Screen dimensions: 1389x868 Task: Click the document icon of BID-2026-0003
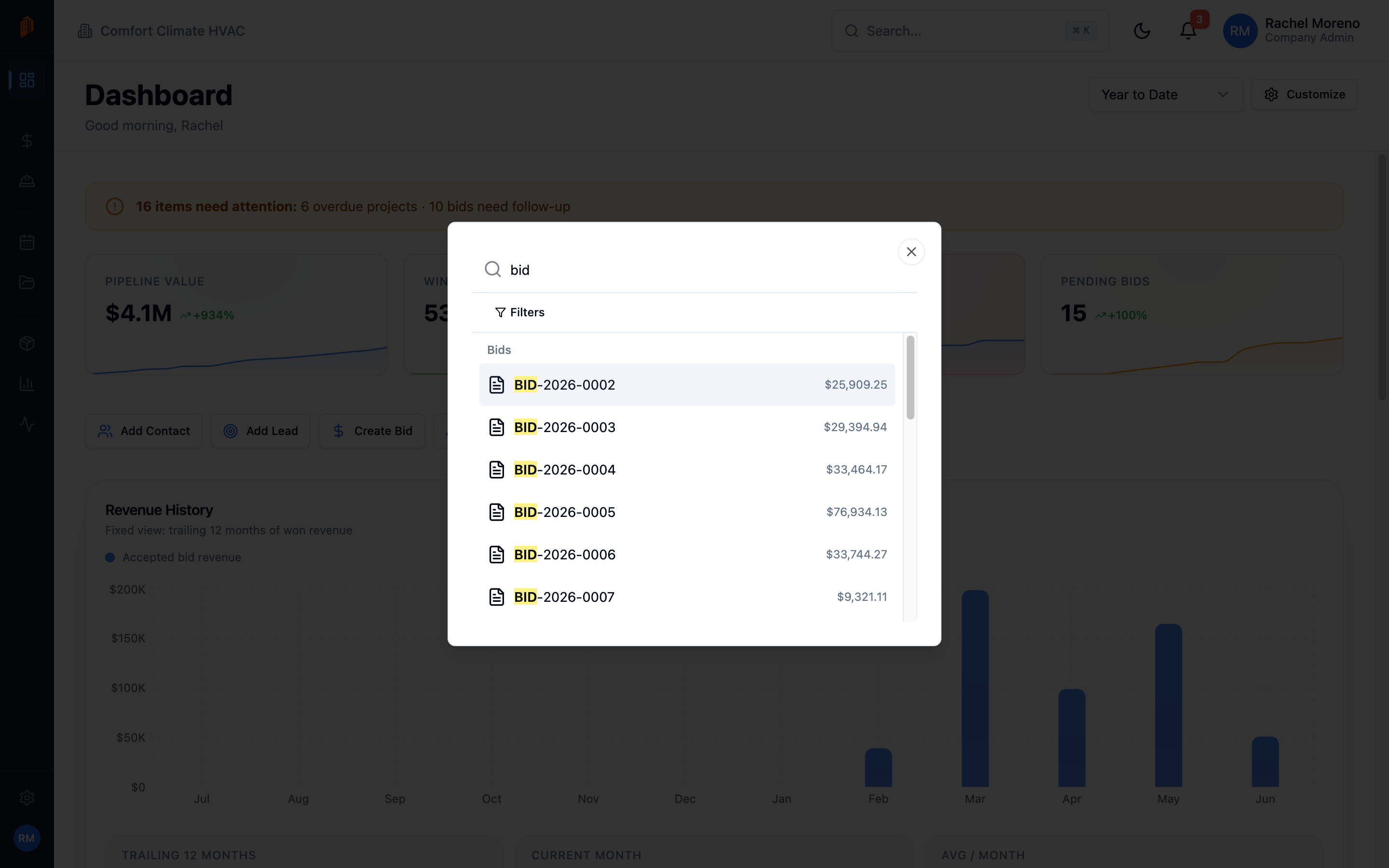point(496,427)
